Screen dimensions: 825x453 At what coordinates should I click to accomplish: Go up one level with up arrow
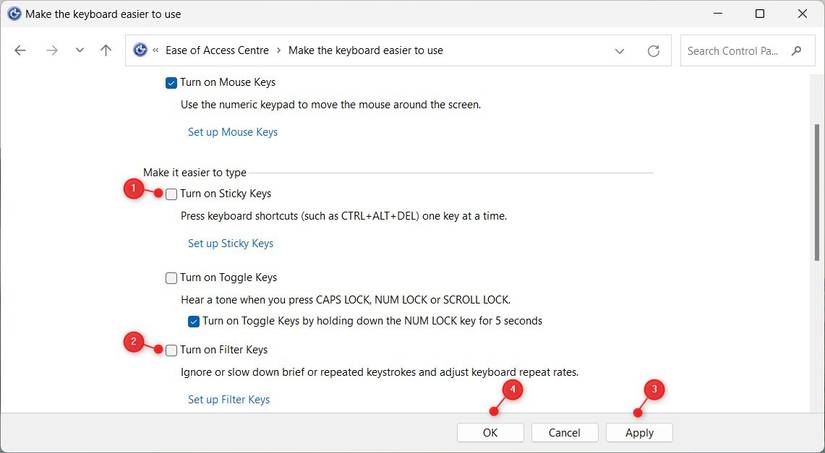(106, 50)
